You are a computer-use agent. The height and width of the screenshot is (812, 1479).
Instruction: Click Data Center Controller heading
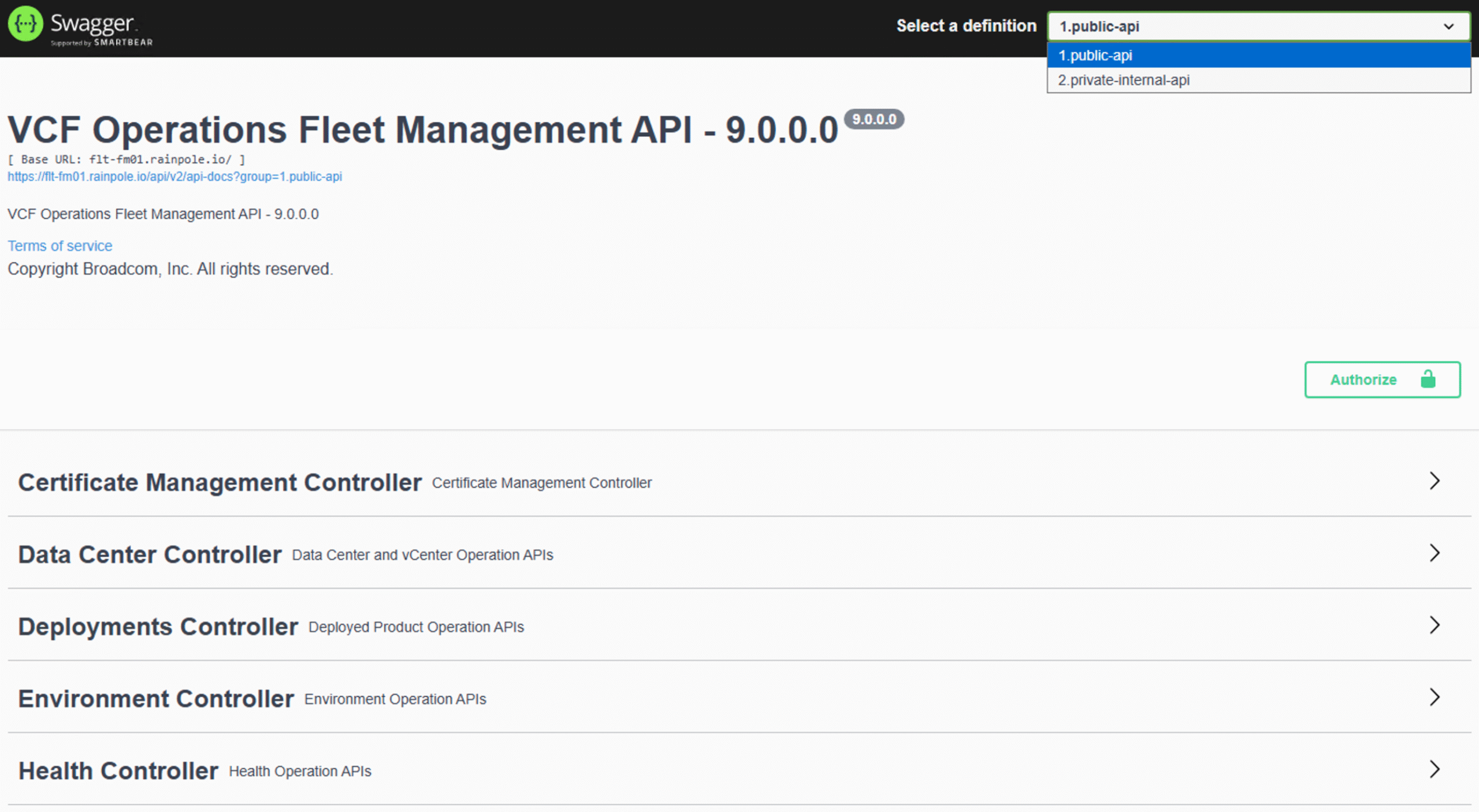click(150, 554)
